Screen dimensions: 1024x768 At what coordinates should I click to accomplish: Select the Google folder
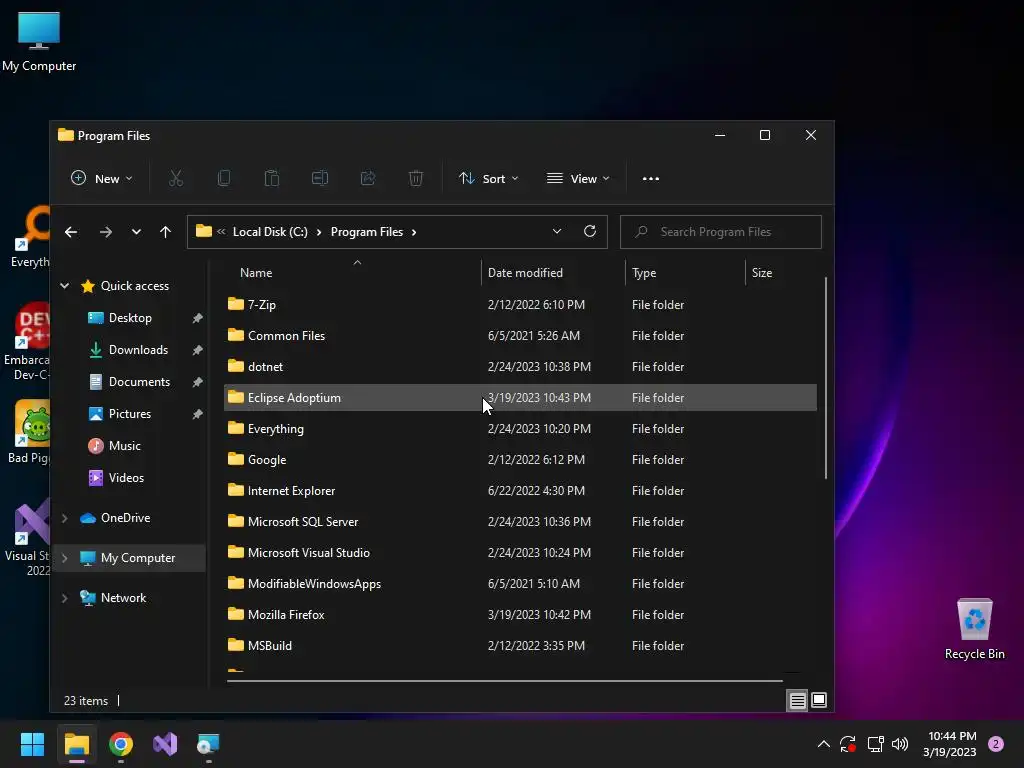point(520,460)
